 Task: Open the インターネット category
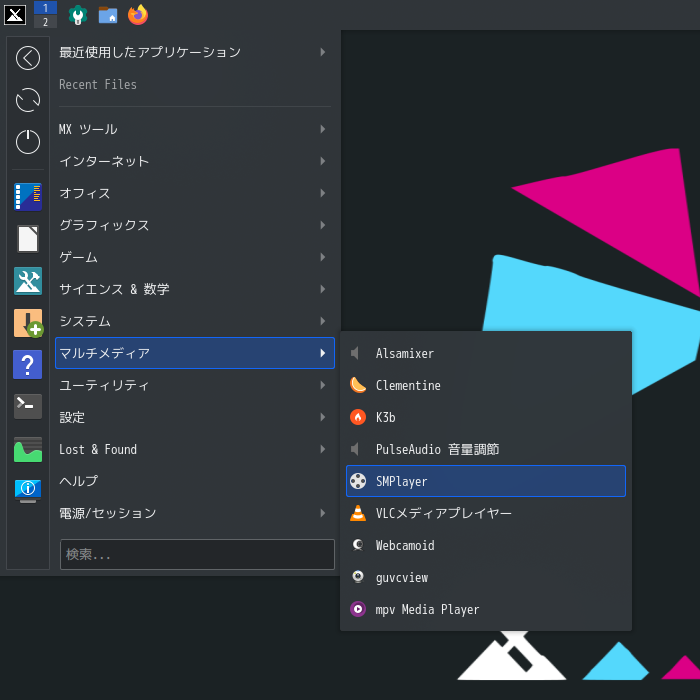point(195,161)
